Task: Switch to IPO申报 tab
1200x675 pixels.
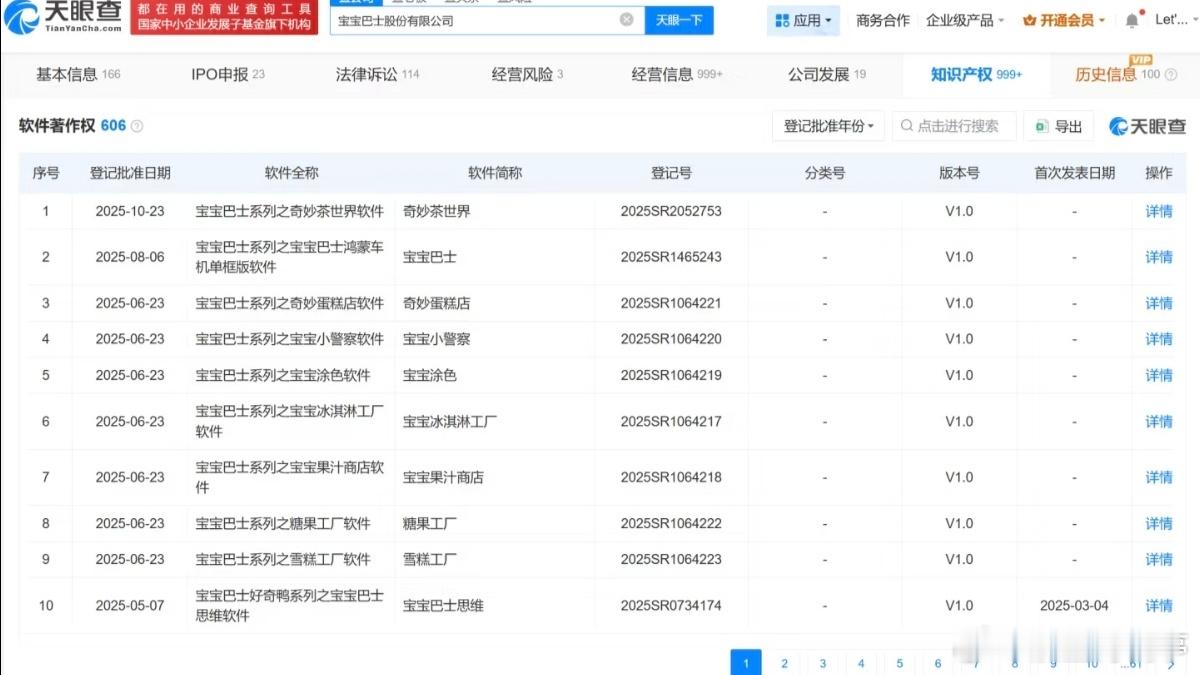Action: [x=228, y=74]
